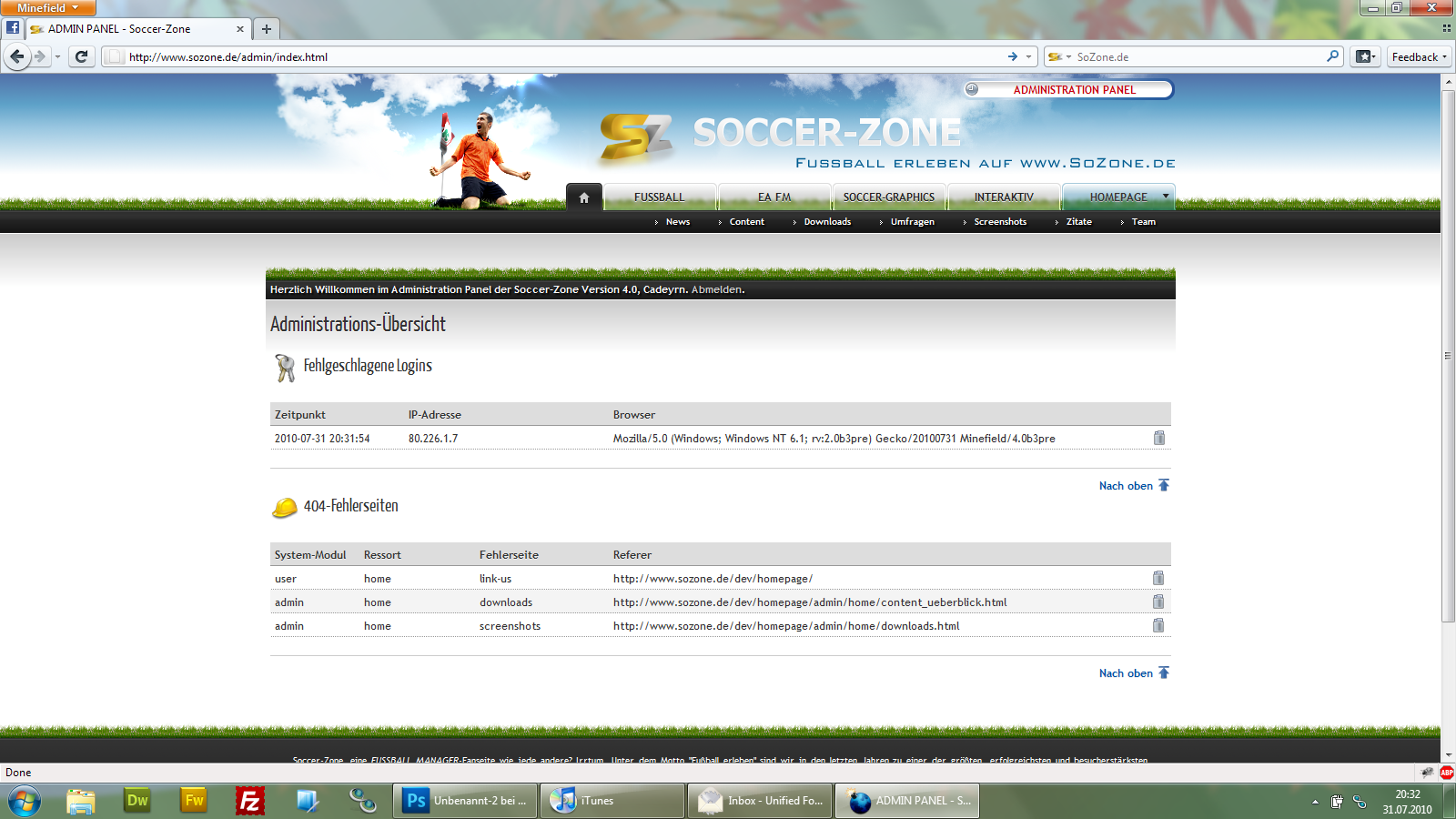This screenshot has width=1456, height=819.
Task: Click the browser reload button
Action: pyautogui.click(x=81, y=56)
